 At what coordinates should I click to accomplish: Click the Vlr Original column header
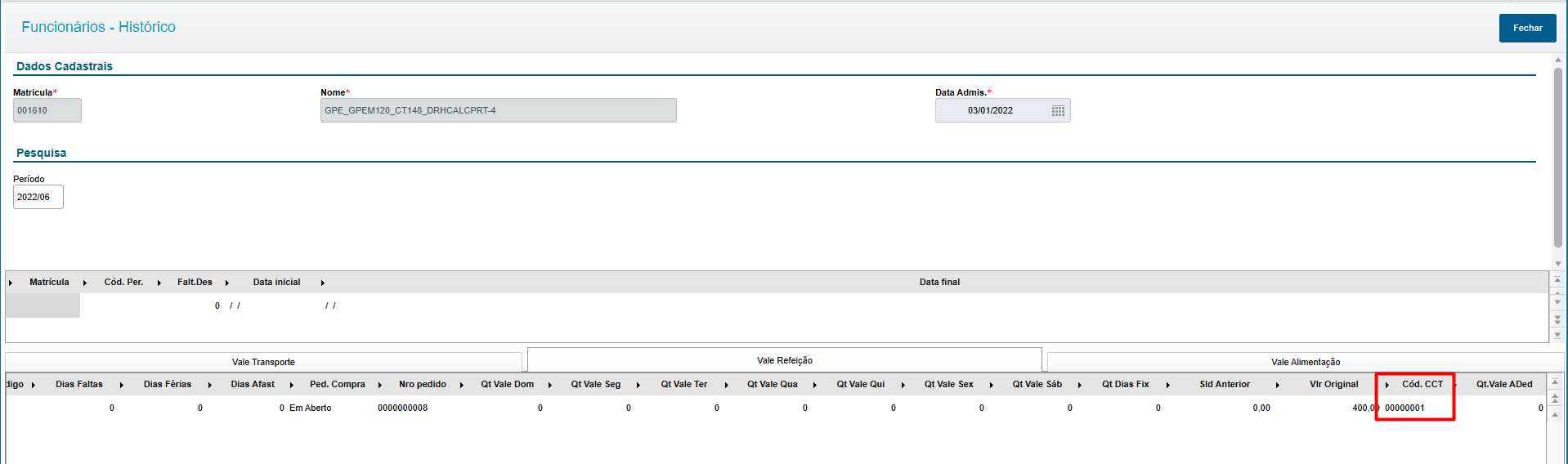tap(1333, 384)
